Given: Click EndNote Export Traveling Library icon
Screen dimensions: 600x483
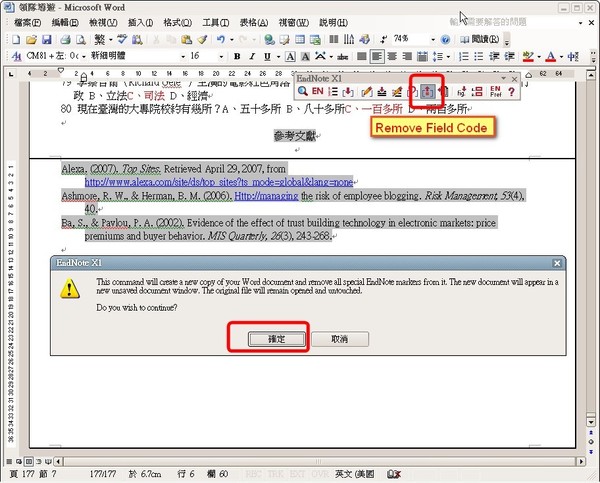Looking at the screenshot, I should click(443, 91).
